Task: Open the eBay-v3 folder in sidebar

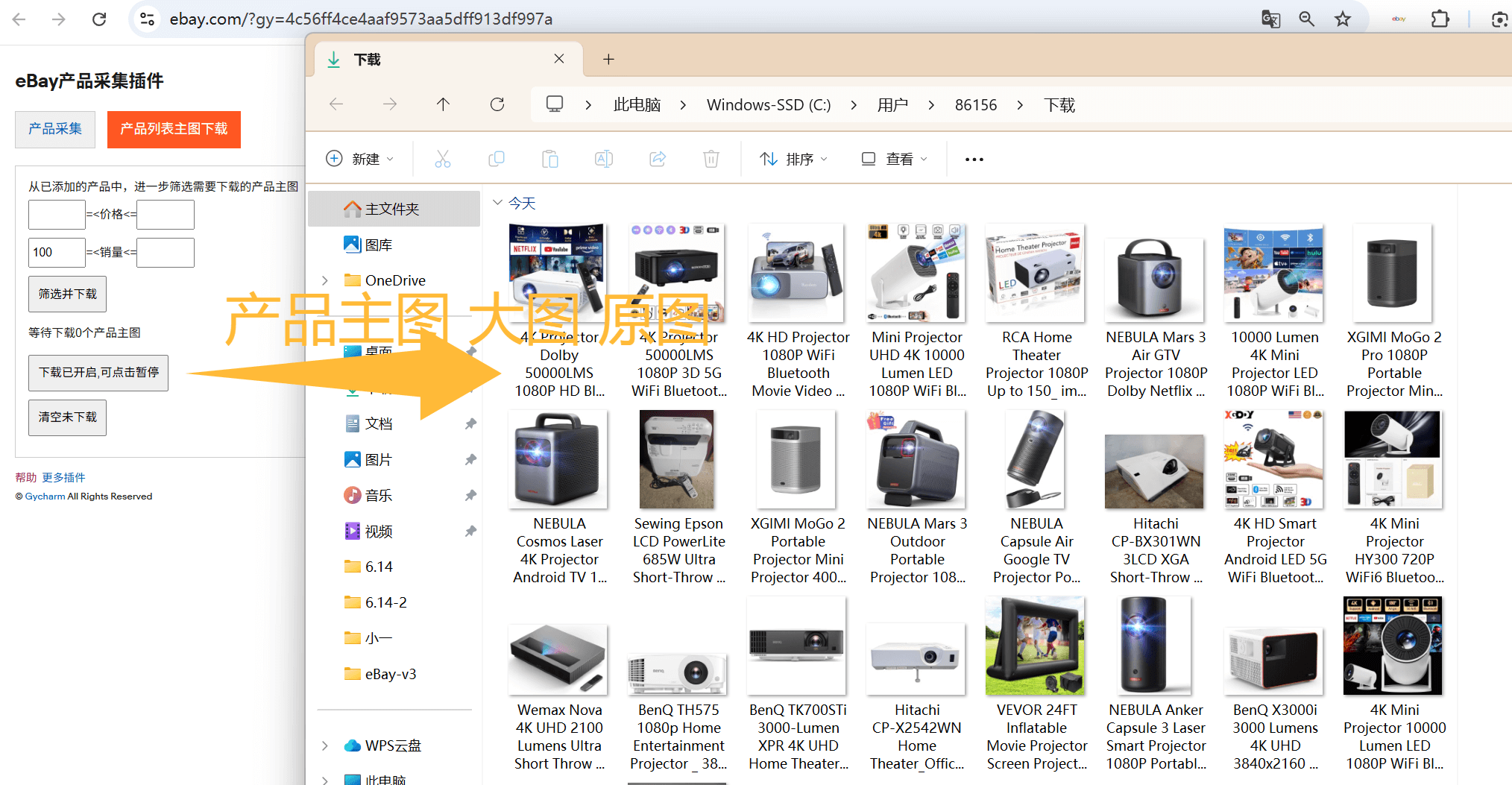Action: [380, 674]
